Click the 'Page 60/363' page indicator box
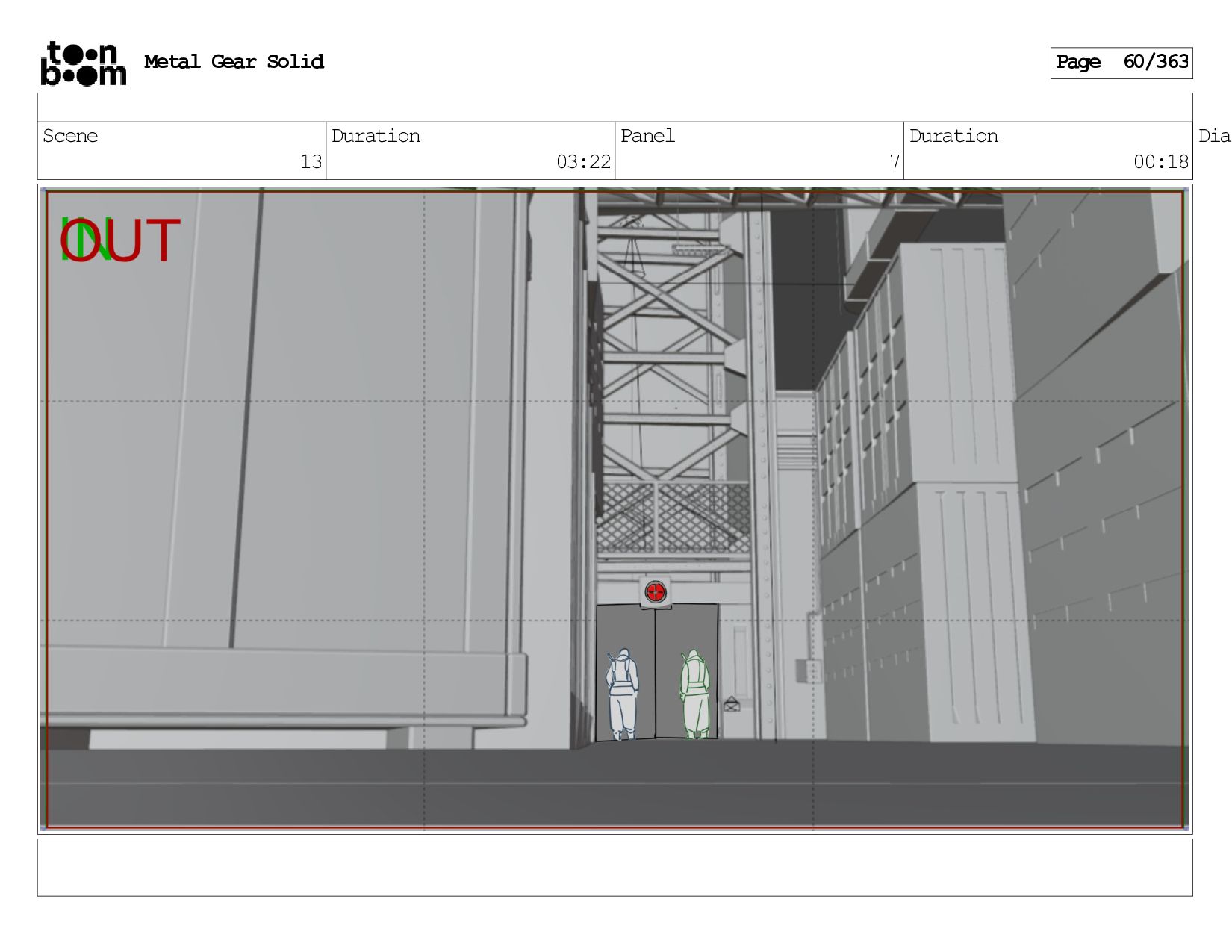 1121,63
